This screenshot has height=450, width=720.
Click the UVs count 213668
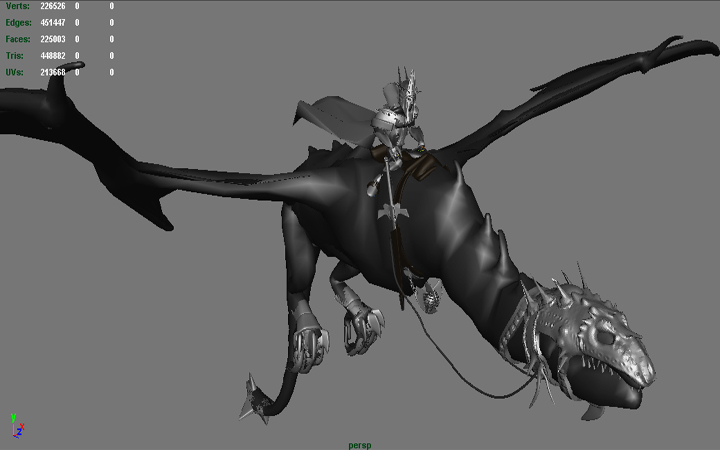(x=53, y=72)
